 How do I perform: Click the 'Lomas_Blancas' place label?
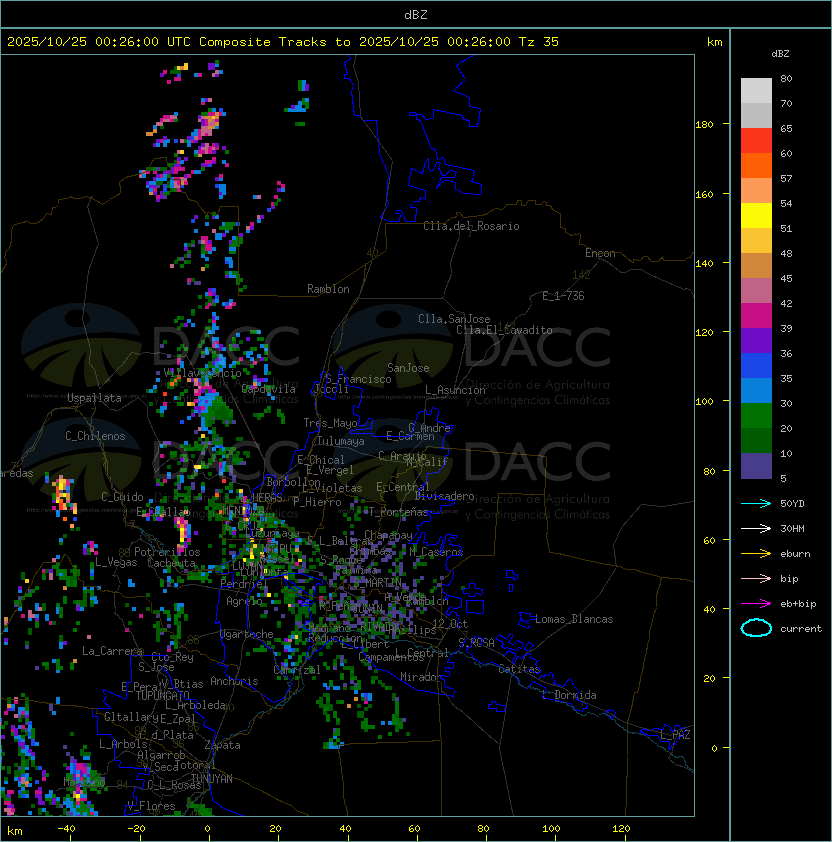pyautogui.click(x=574, y=619)
